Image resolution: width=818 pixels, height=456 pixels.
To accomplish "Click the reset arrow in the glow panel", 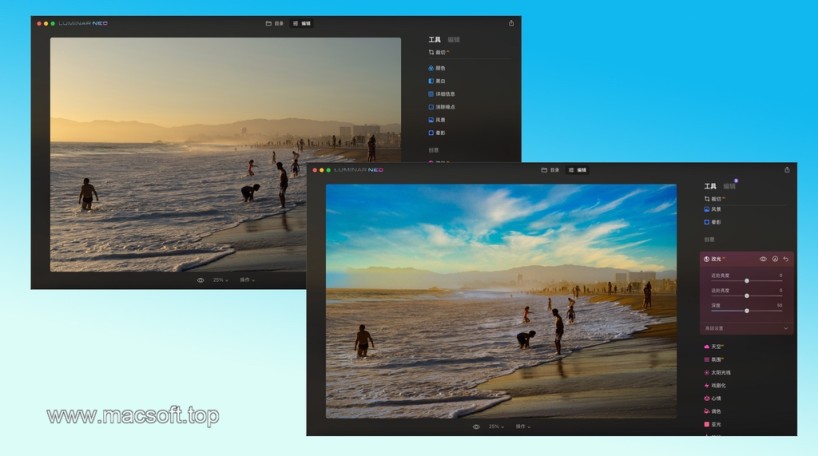I will [x=786, y=259].
